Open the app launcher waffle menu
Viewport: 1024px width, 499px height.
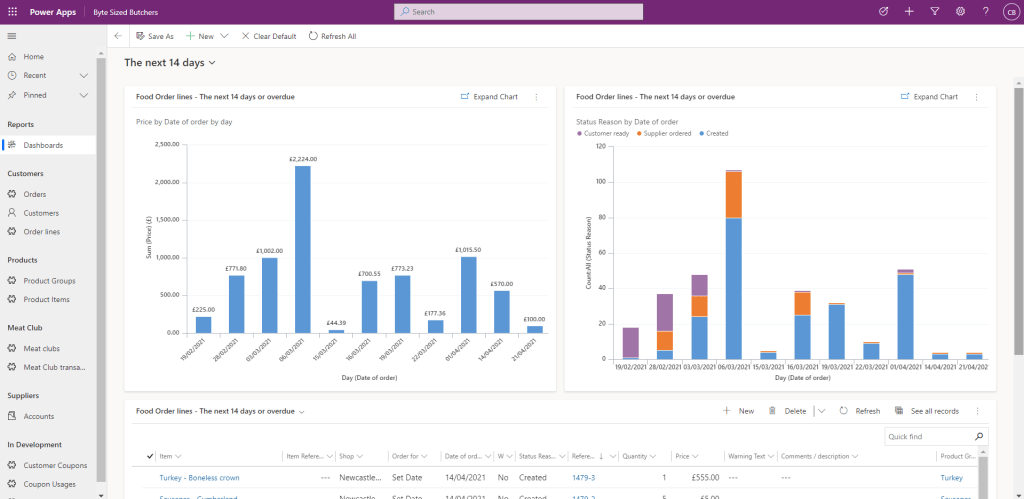(12, 11)
